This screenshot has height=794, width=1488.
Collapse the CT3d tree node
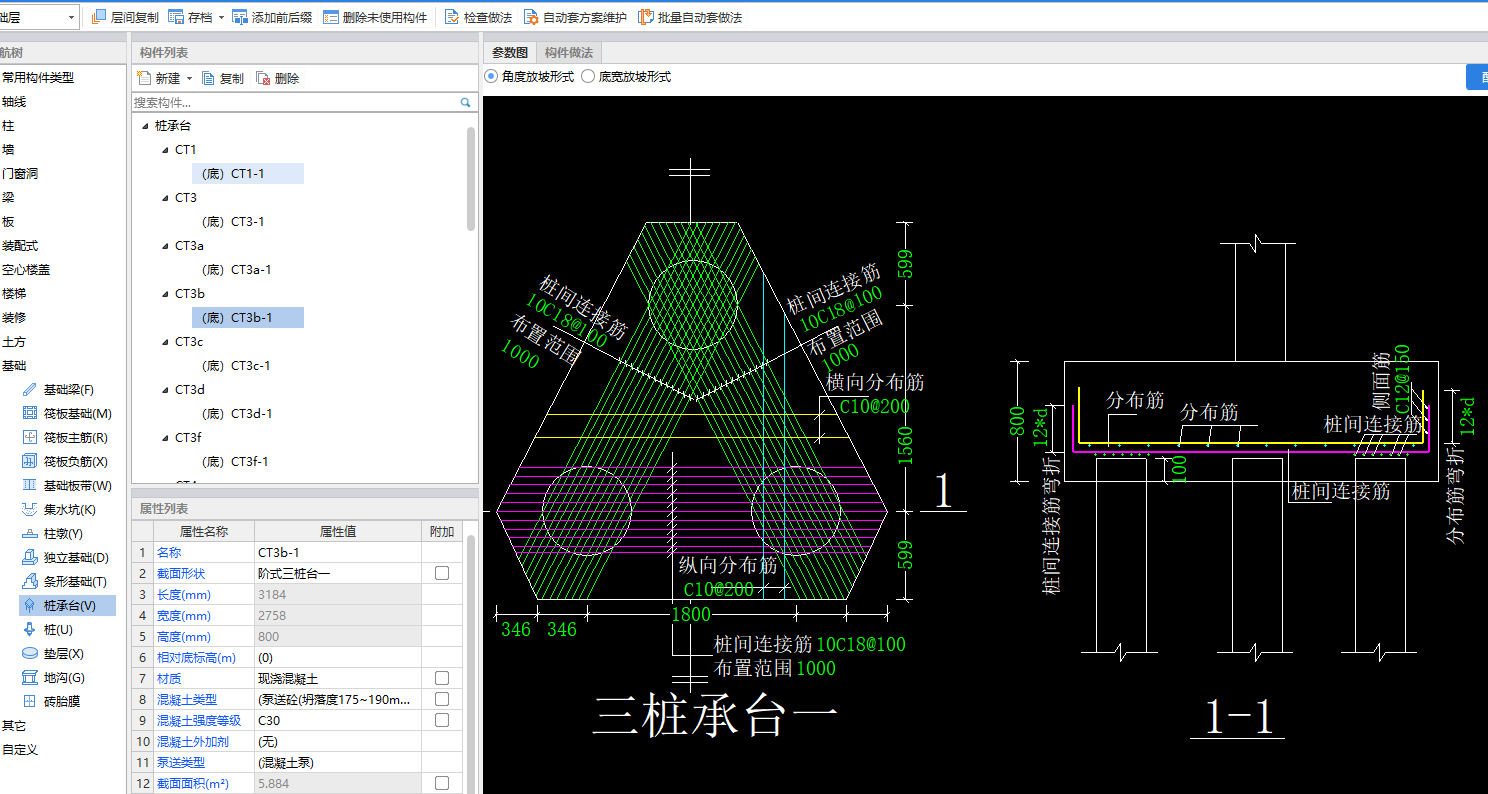(166, 390)
